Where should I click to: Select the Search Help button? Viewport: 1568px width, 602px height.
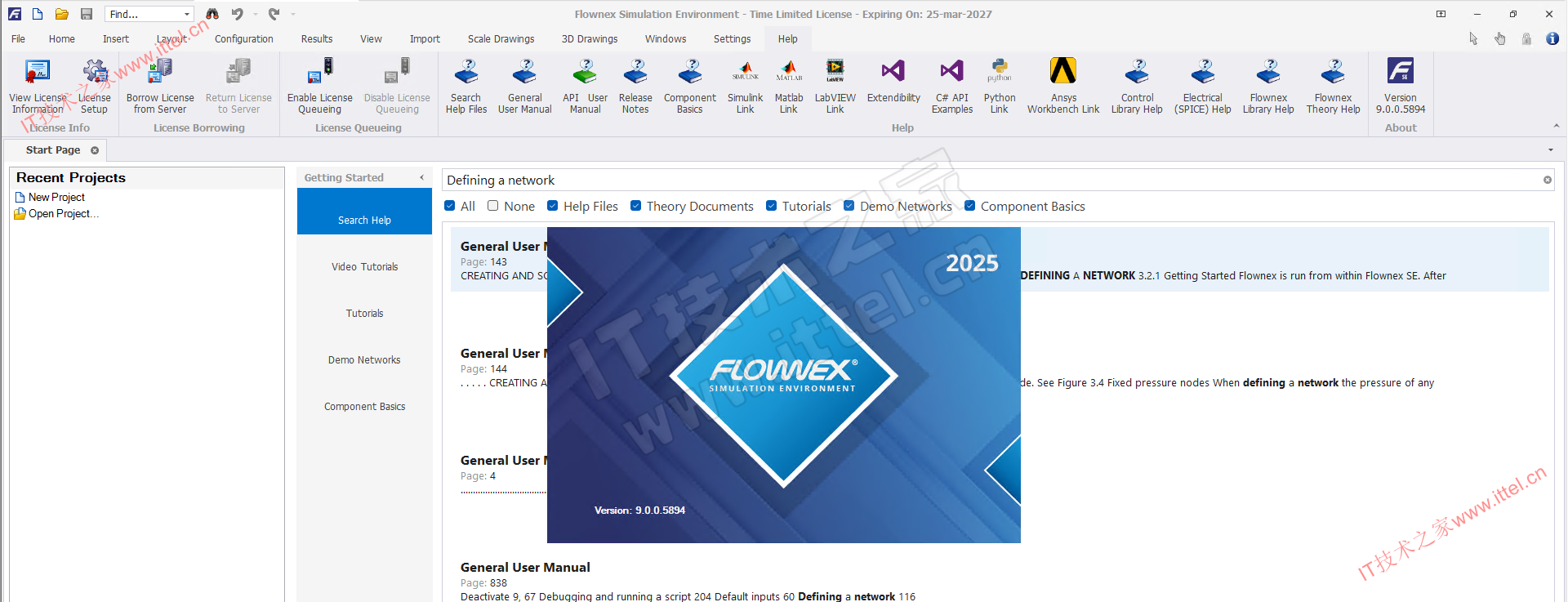(x=364, y=212)
